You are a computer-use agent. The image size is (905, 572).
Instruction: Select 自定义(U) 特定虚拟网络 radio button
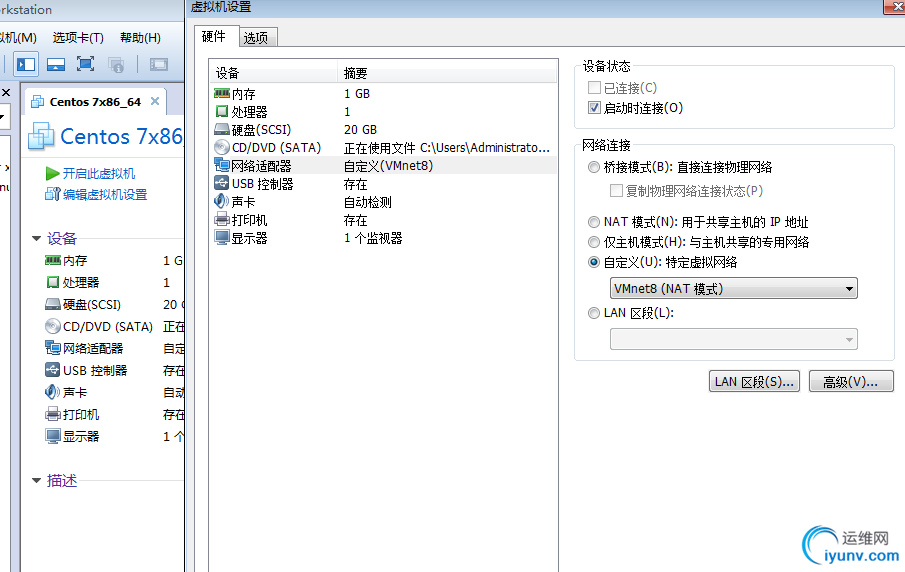pyautogui.click(x=594, y=262)
